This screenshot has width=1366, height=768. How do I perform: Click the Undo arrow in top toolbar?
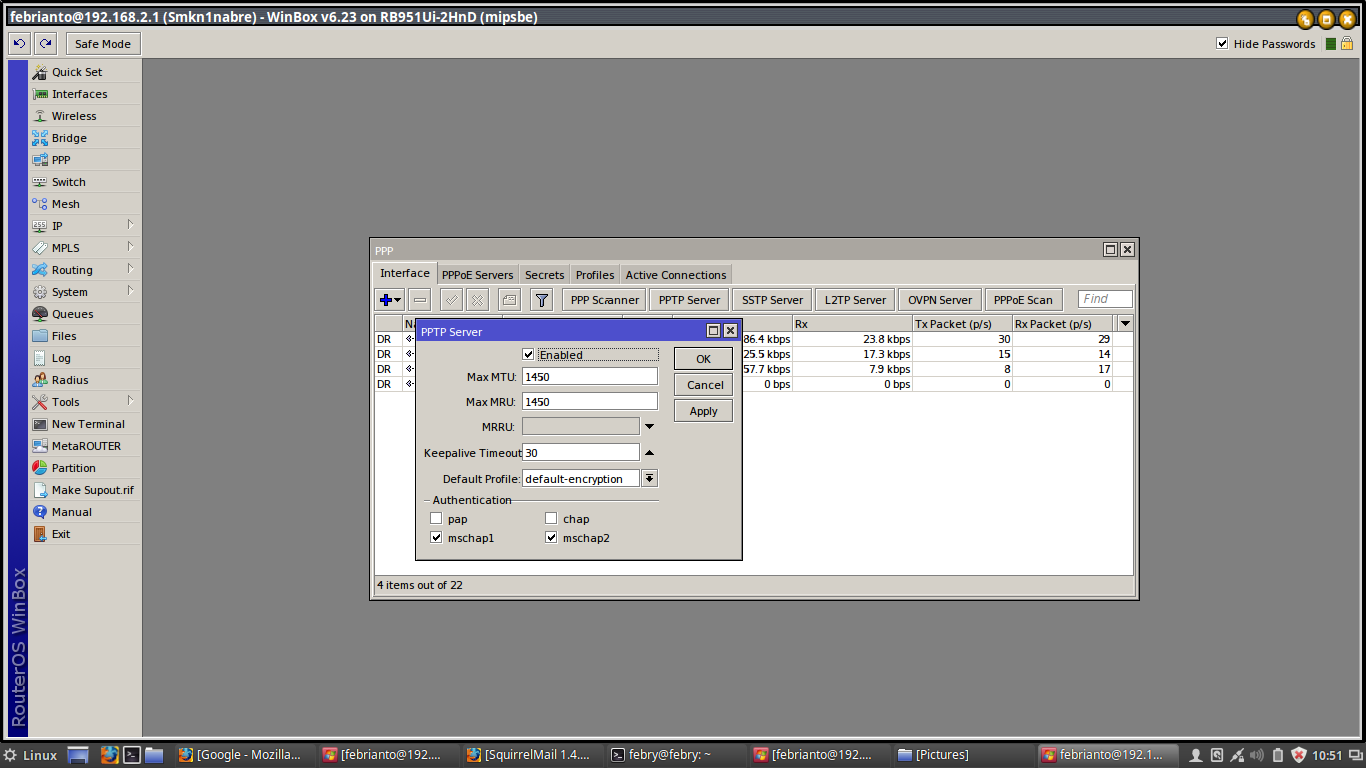20,43
